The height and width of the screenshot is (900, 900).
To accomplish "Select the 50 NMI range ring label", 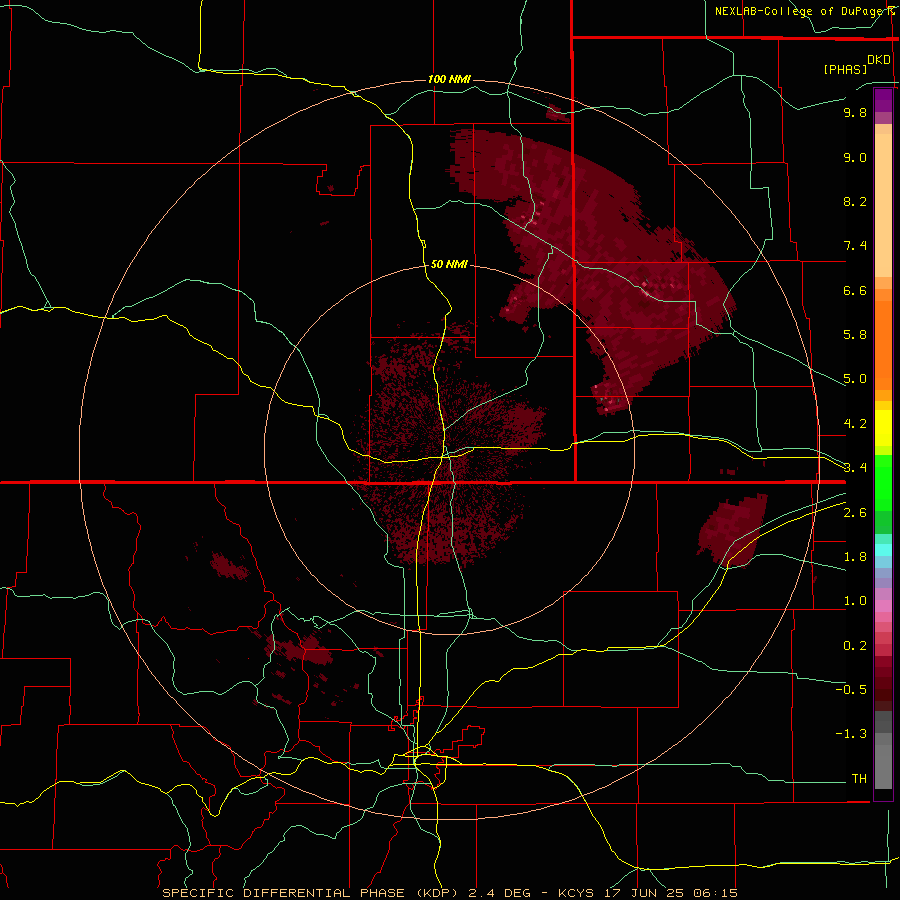I will click(x=449, y=264).
